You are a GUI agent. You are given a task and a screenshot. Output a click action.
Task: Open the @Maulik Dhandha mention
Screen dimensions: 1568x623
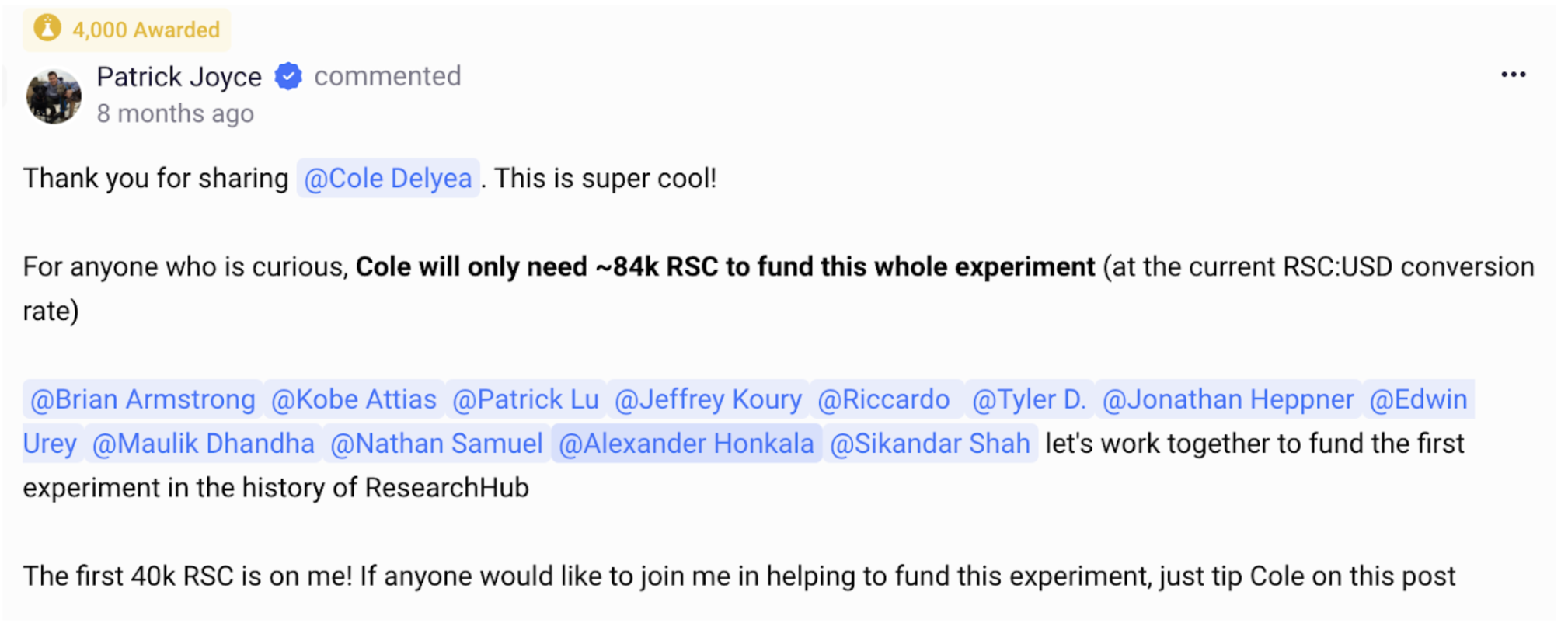203,444
